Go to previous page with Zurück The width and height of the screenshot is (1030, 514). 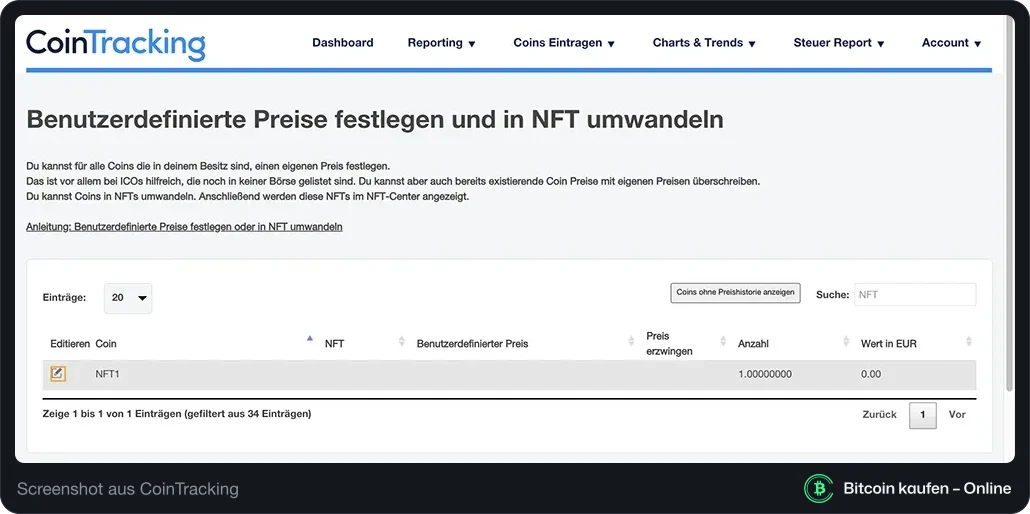[880, 415]
